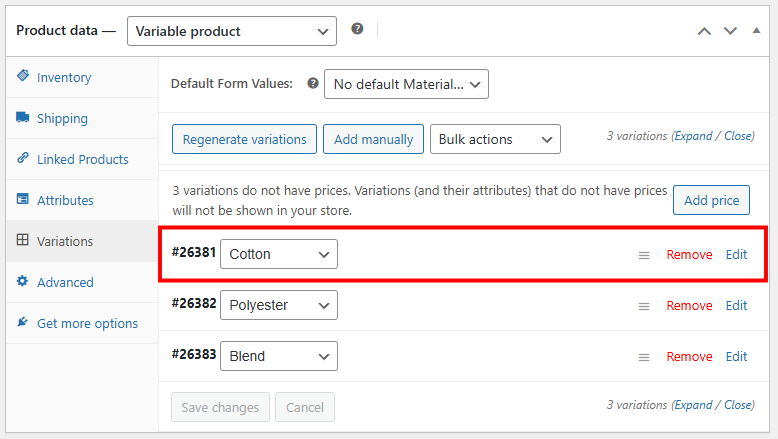Image resolution: width=778 pixels, height=439 pixels.
Task: Click top Close variations link
Action: tap(738, 136)
